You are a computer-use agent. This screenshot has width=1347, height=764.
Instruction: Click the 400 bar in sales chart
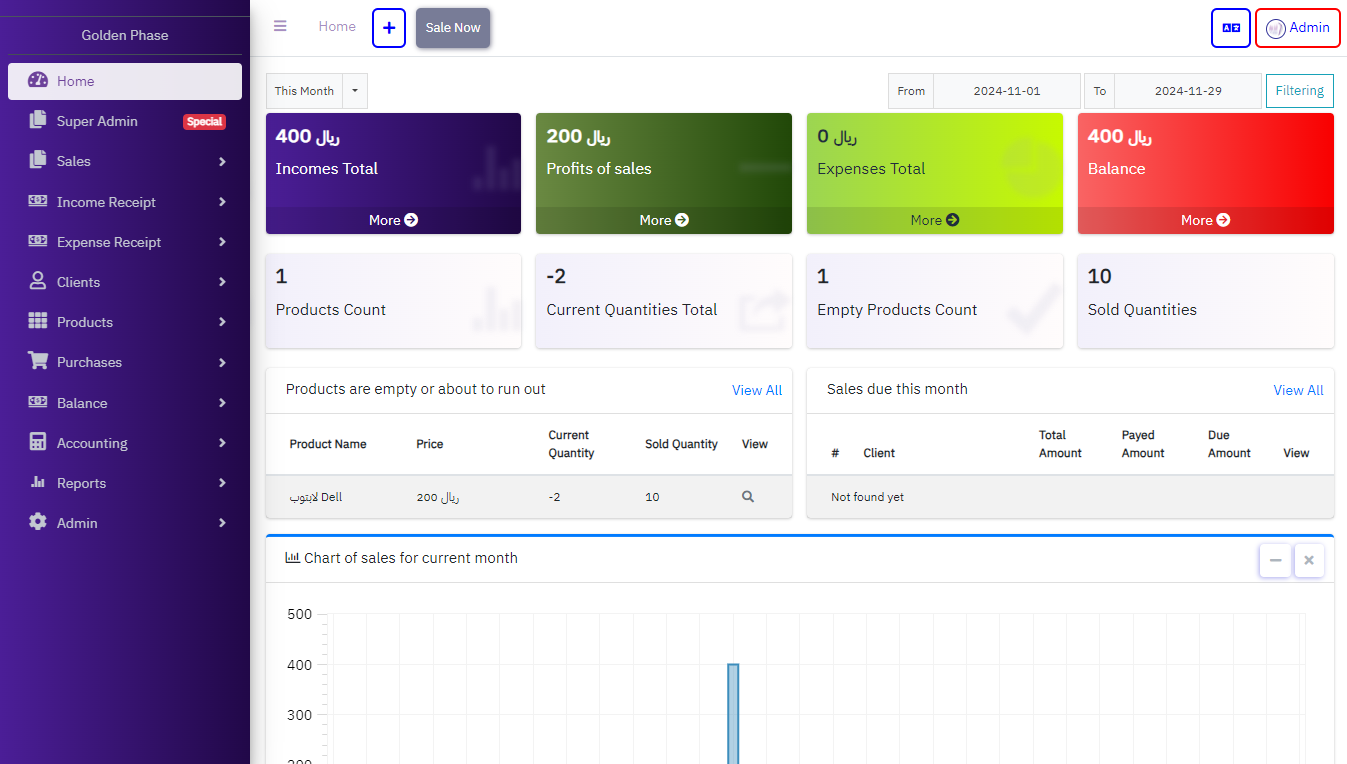click(x=733, y=713)
